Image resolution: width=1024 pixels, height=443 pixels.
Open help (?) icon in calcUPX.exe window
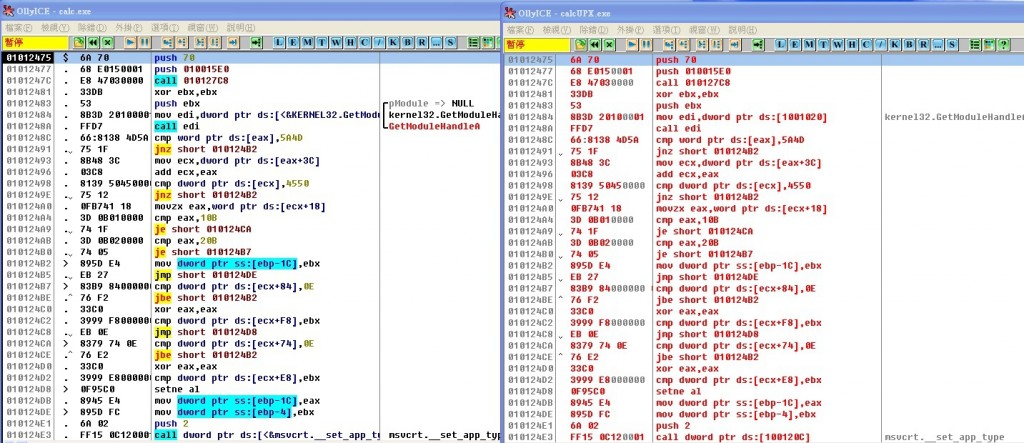click(x=1004, y=44)
